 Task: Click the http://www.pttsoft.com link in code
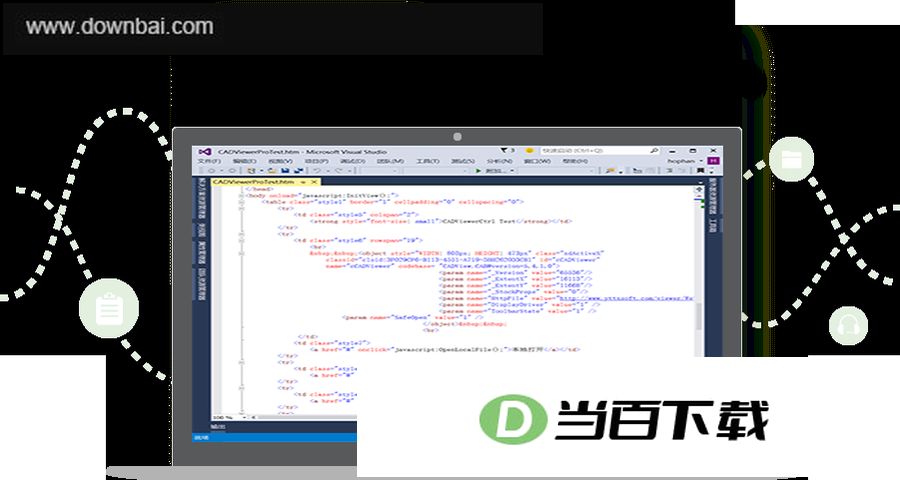[x=627, y=298]
